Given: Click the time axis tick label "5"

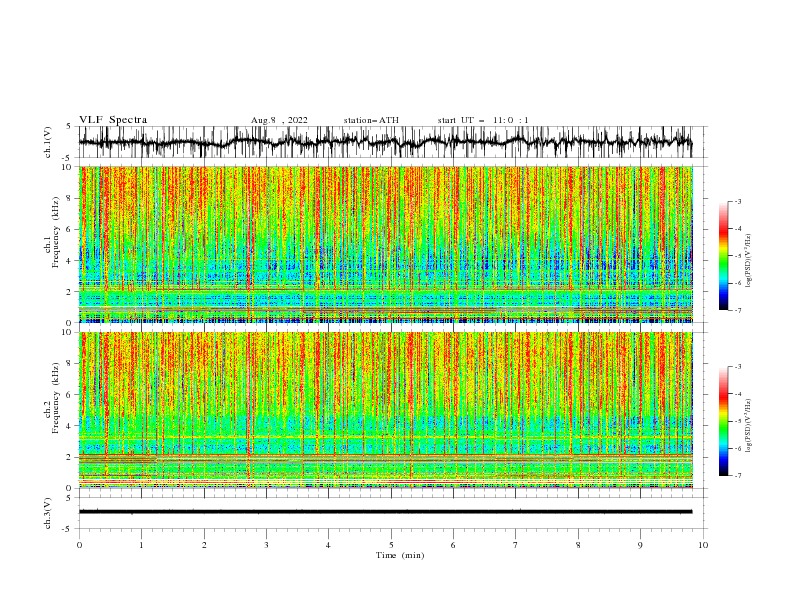Looking at the screenshot, I should (391, 545).
